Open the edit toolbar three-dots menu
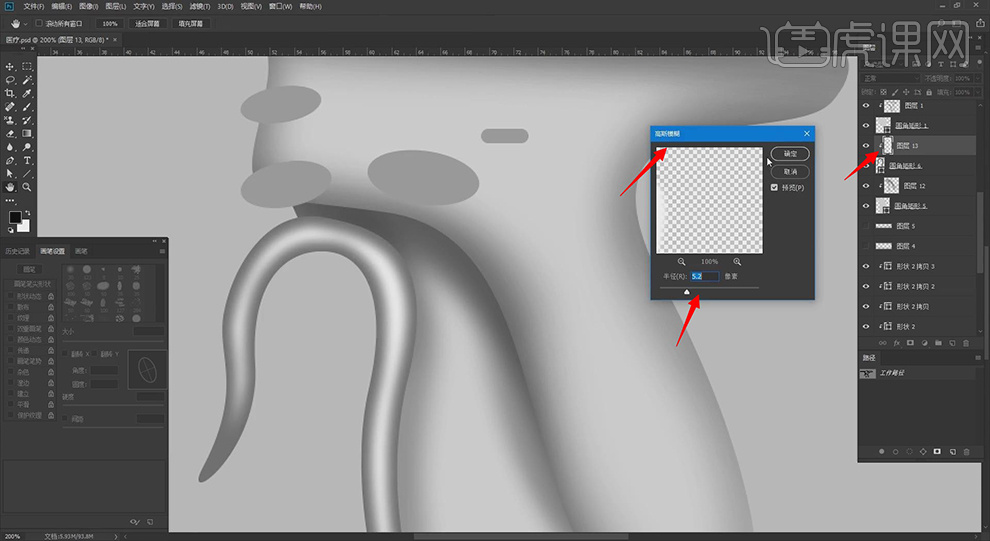This screenshot has width=990, height=541. (10, 201)
